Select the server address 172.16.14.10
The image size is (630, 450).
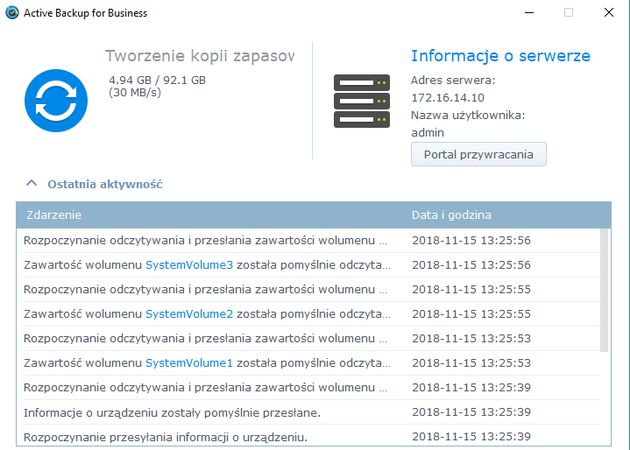click(x=448, y=98)
